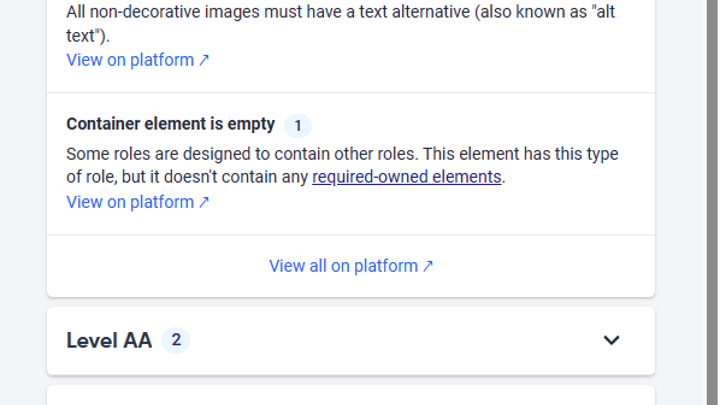This screenshot has width=720, height=405.
Task: Click external arrow icon under Container element is empty
Action: (204, 202)
